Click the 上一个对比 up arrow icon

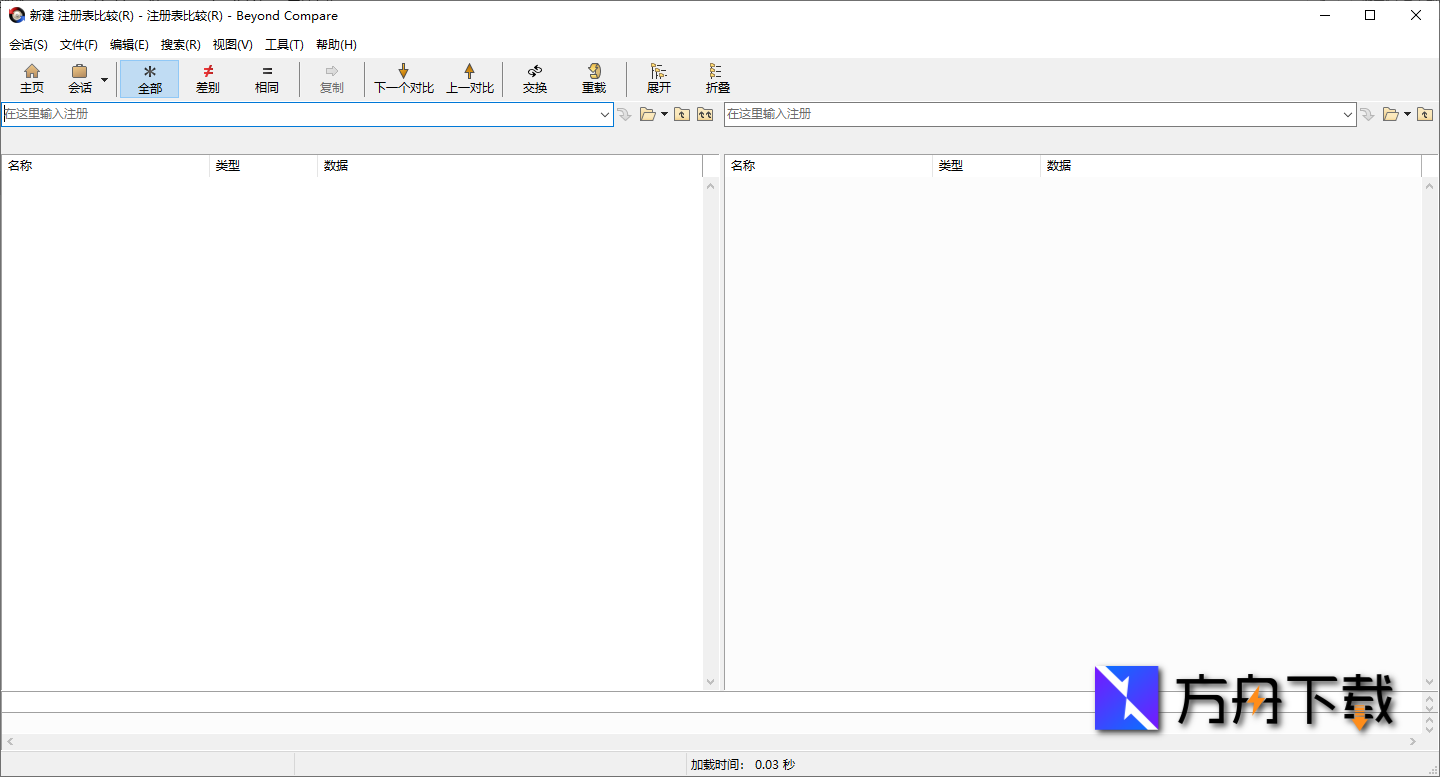click(469, 72)
